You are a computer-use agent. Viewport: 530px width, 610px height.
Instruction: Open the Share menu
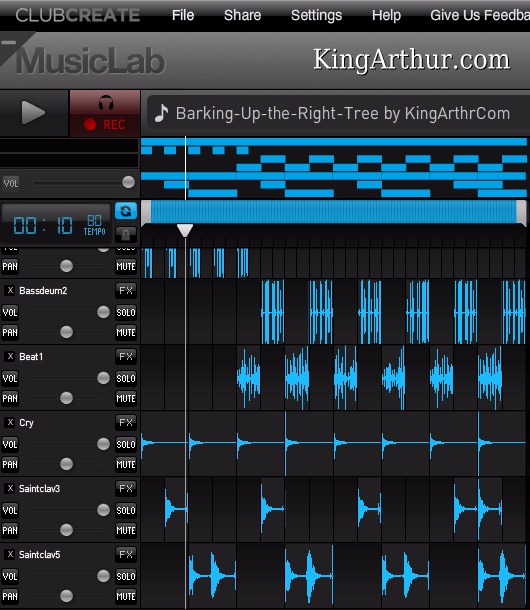(x=242, y=15)
